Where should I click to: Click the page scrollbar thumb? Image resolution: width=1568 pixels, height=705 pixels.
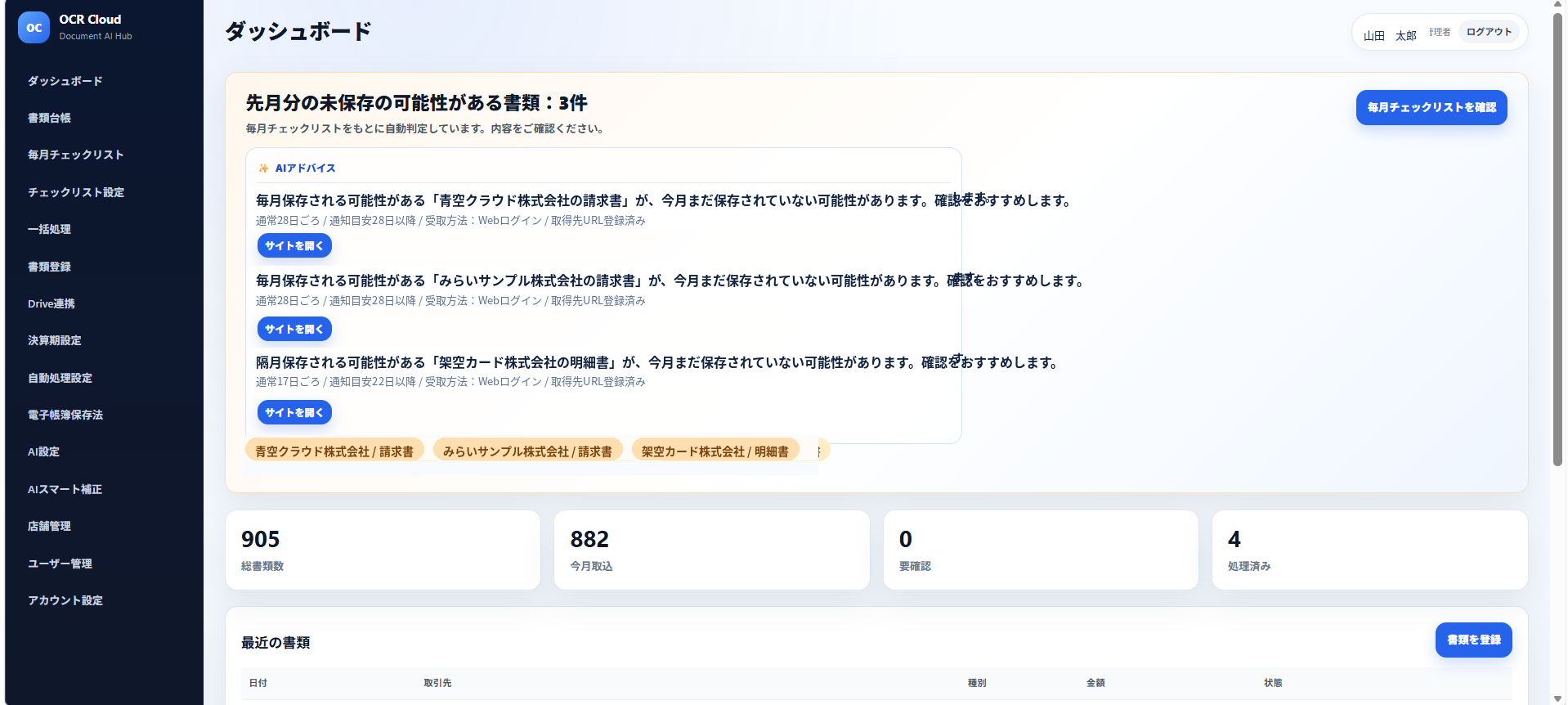1557,239
